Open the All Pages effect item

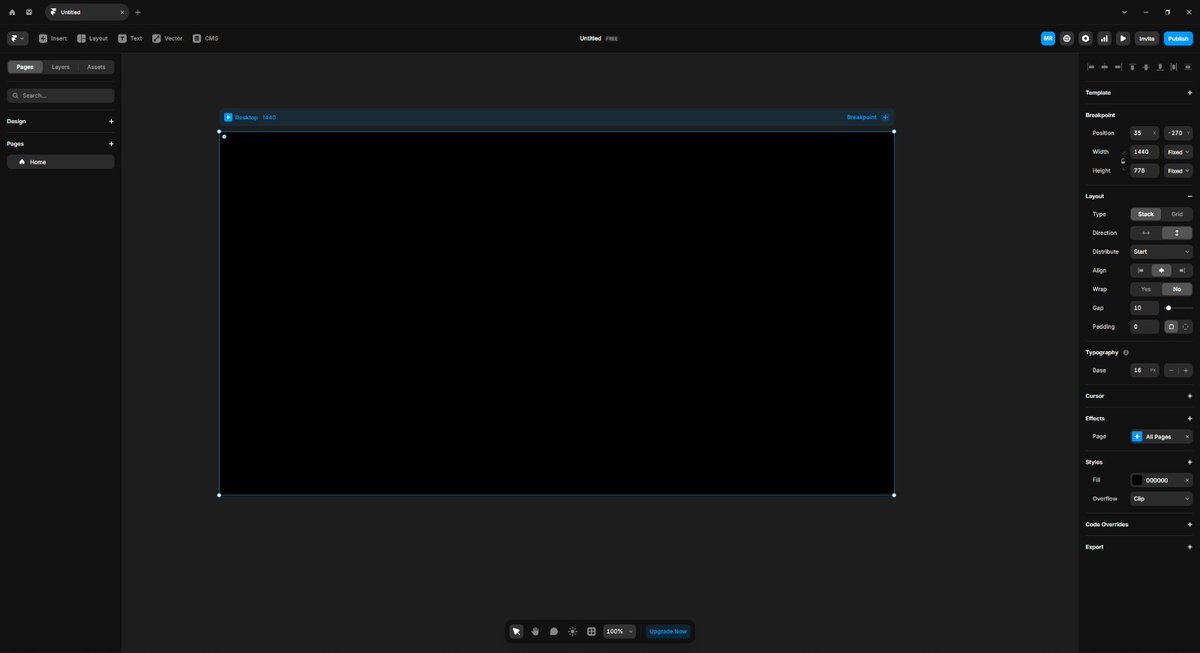pos(1161,437)
